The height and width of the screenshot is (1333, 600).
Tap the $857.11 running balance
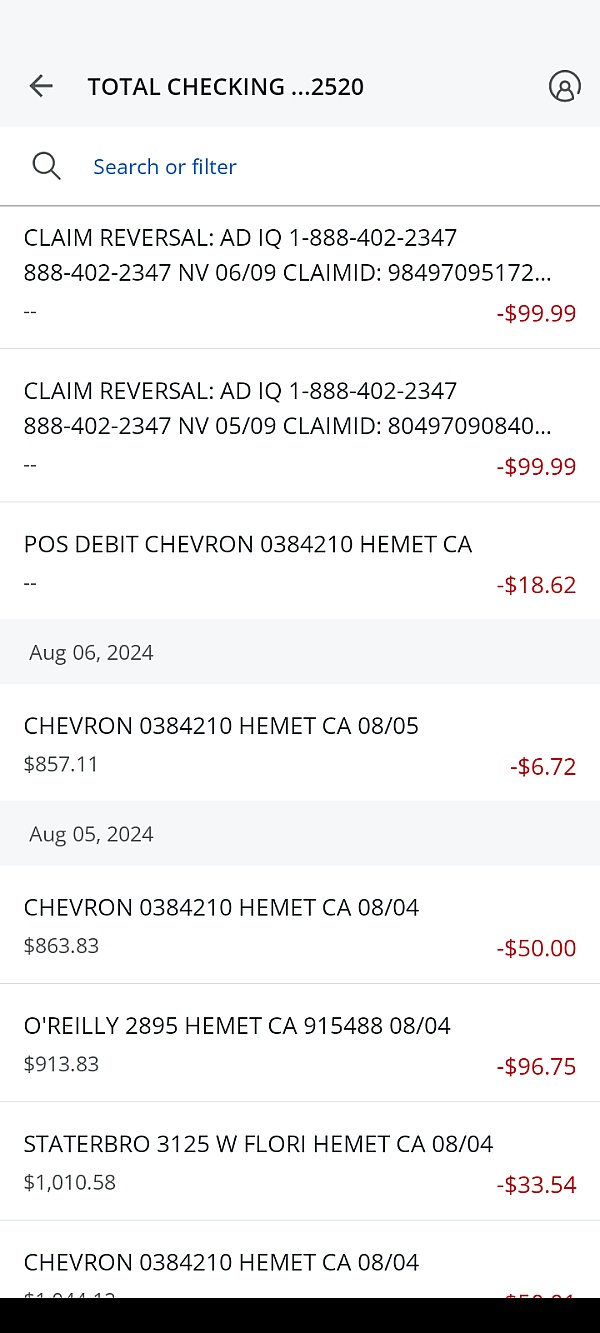(x=61, y=765)
